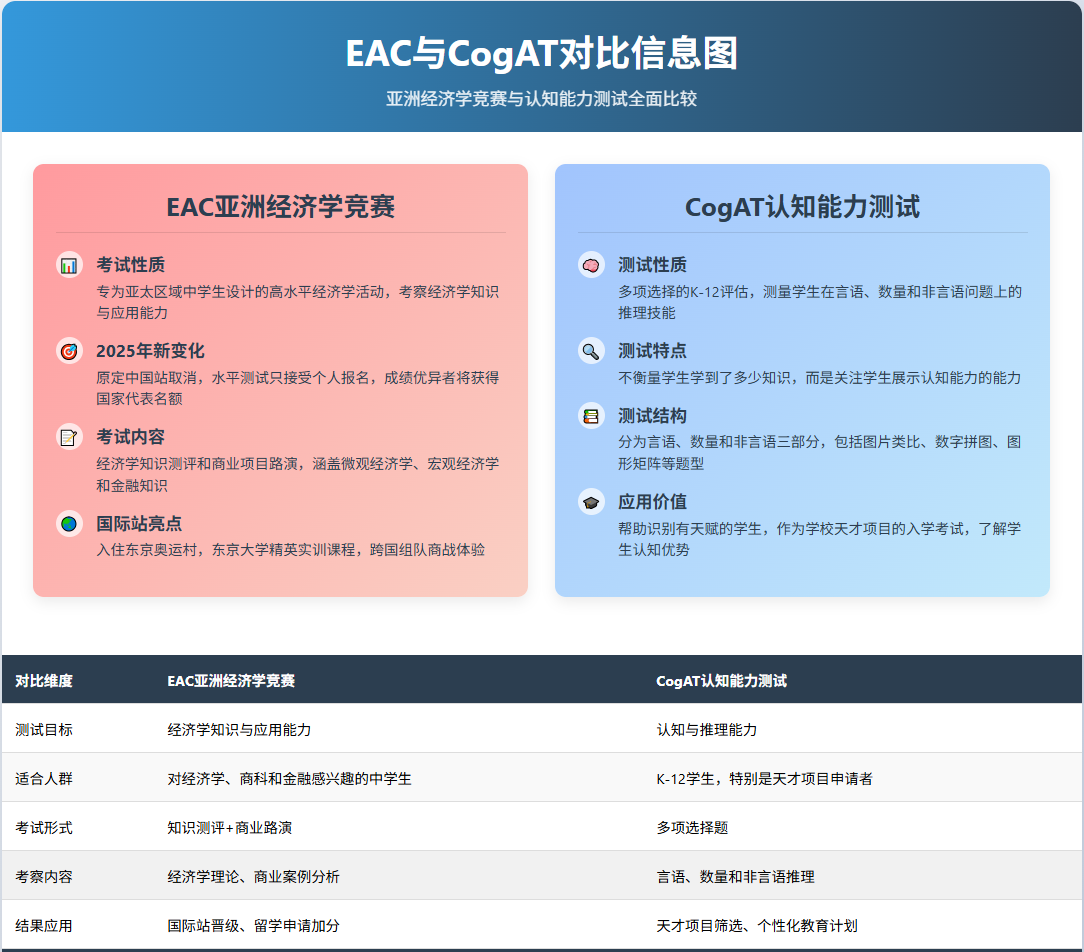Select the subtitle "亚洲经济学竞赛与认知能力测试全面比较"
Screen dimensions: 1084x952
coord(542,99)
